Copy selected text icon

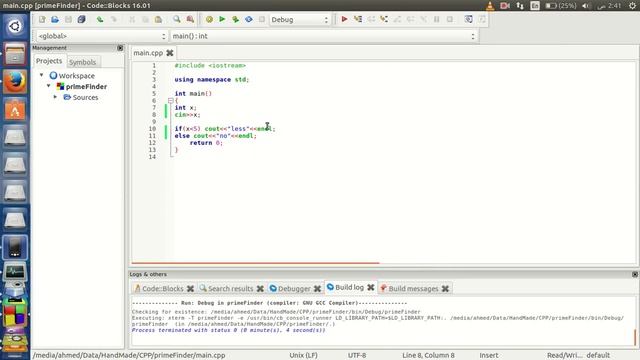[145, 19]
